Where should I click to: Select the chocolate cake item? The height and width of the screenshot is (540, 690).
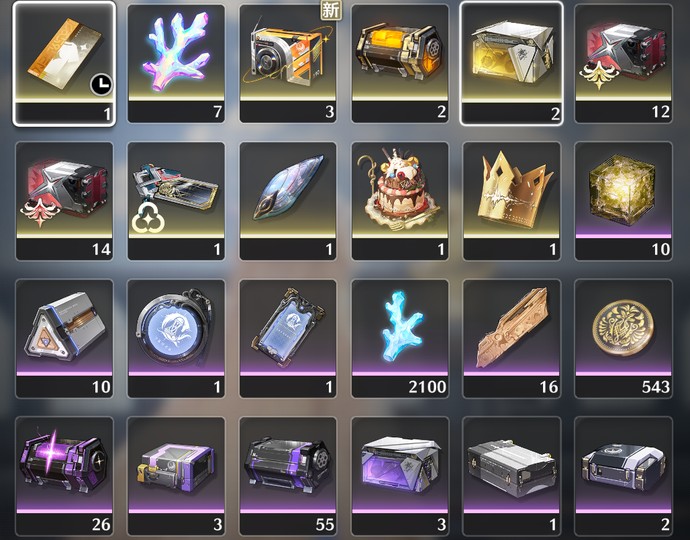click(400, 201)
